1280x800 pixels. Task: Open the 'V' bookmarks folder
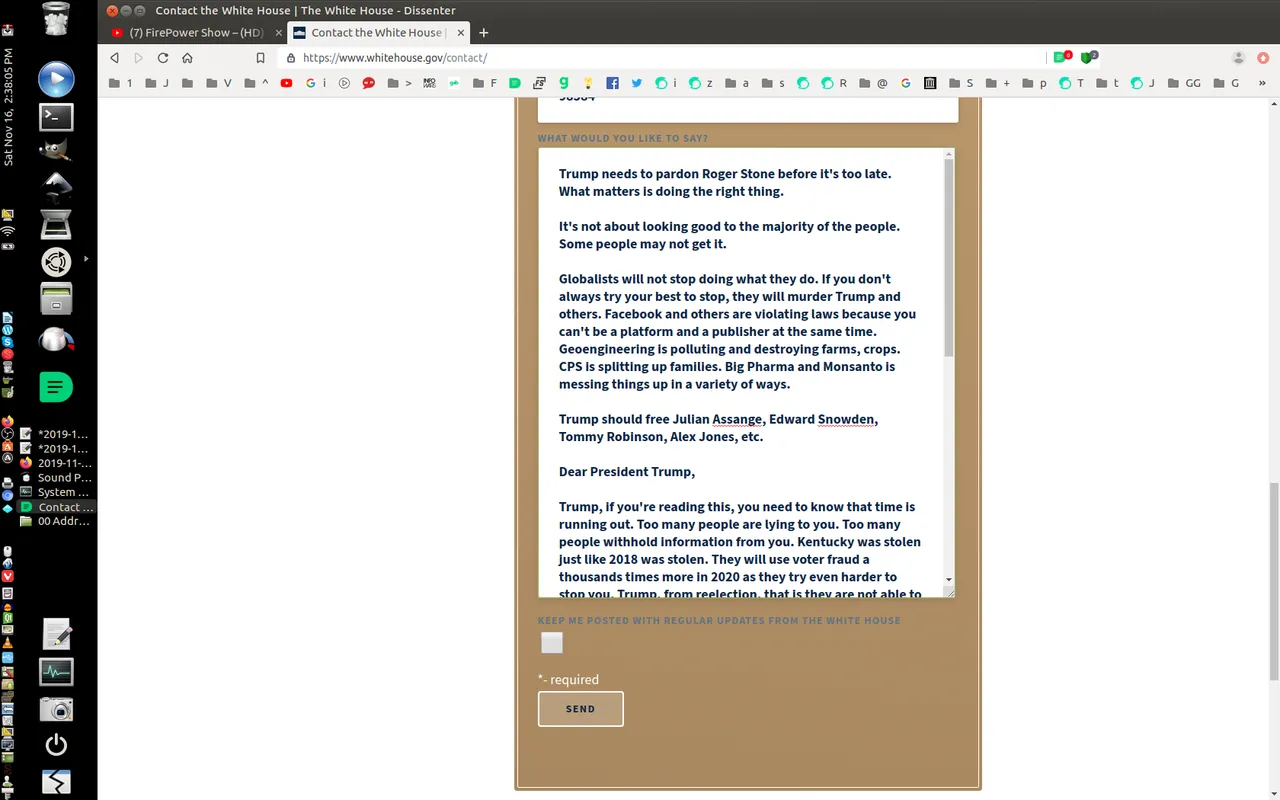[x=218, y=84]
